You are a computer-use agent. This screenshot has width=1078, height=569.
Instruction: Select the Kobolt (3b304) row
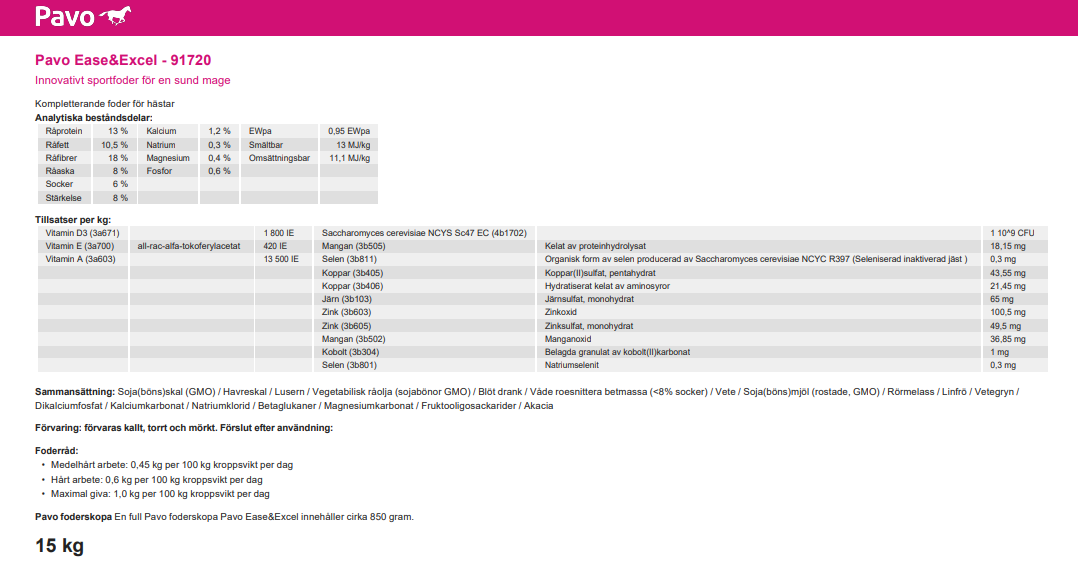click(x=350, y=352)
